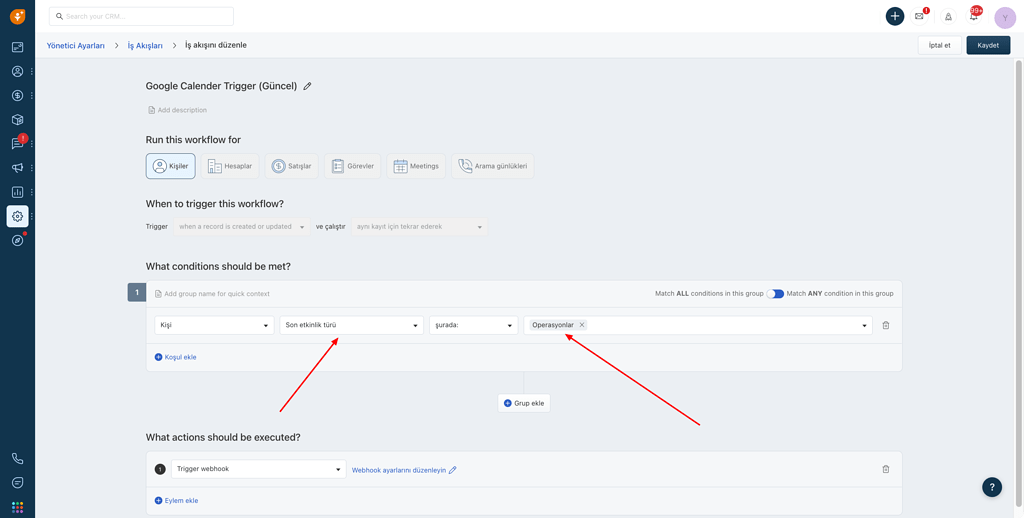
Task: Delete the Trigger webhook action
Action: (x=886, y=469)
